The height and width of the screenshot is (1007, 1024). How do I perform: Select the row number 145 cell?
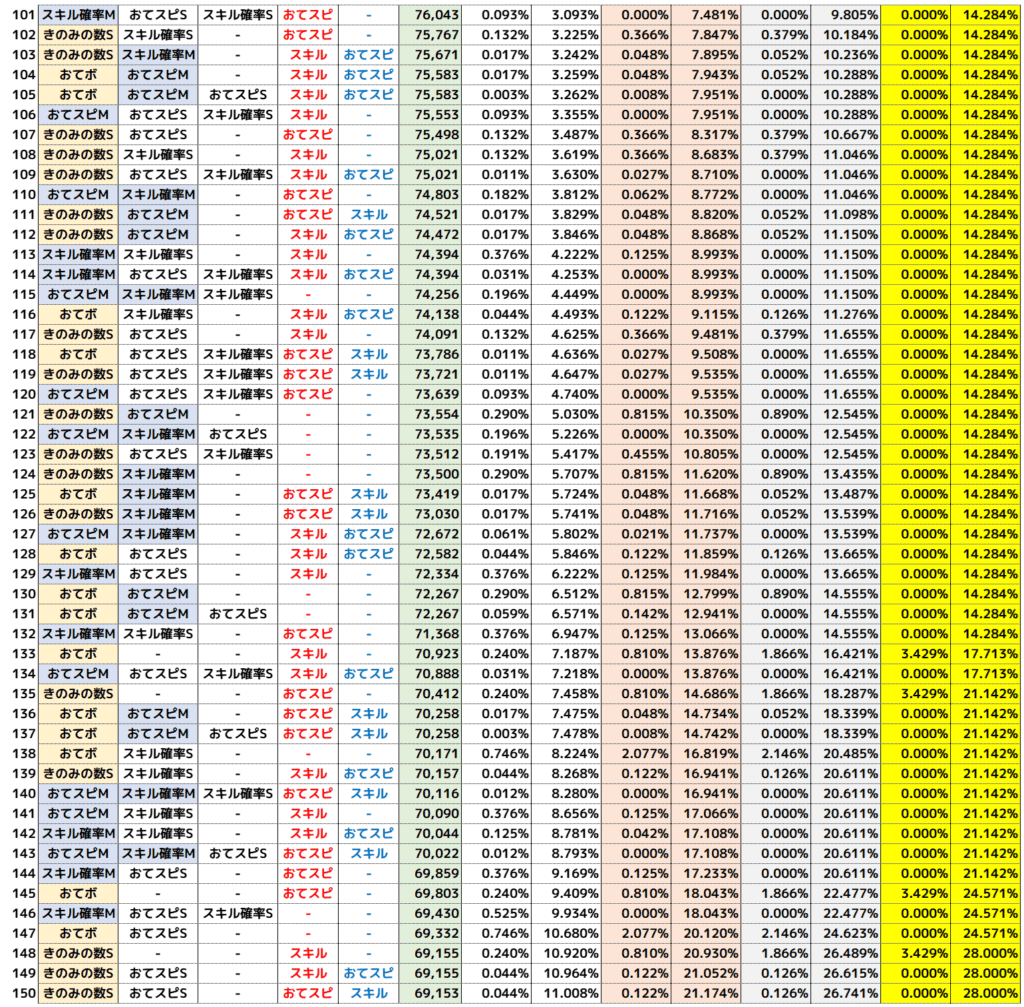[20, 893]
